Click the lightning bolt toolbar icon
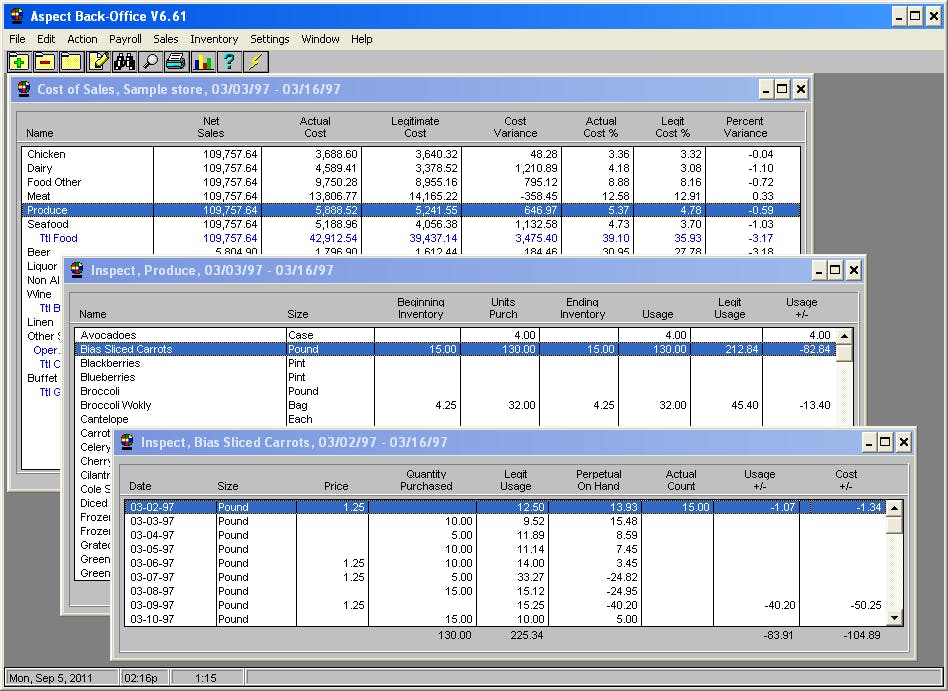This screenshot has width=948, height=691. click(x=256, y=62)
